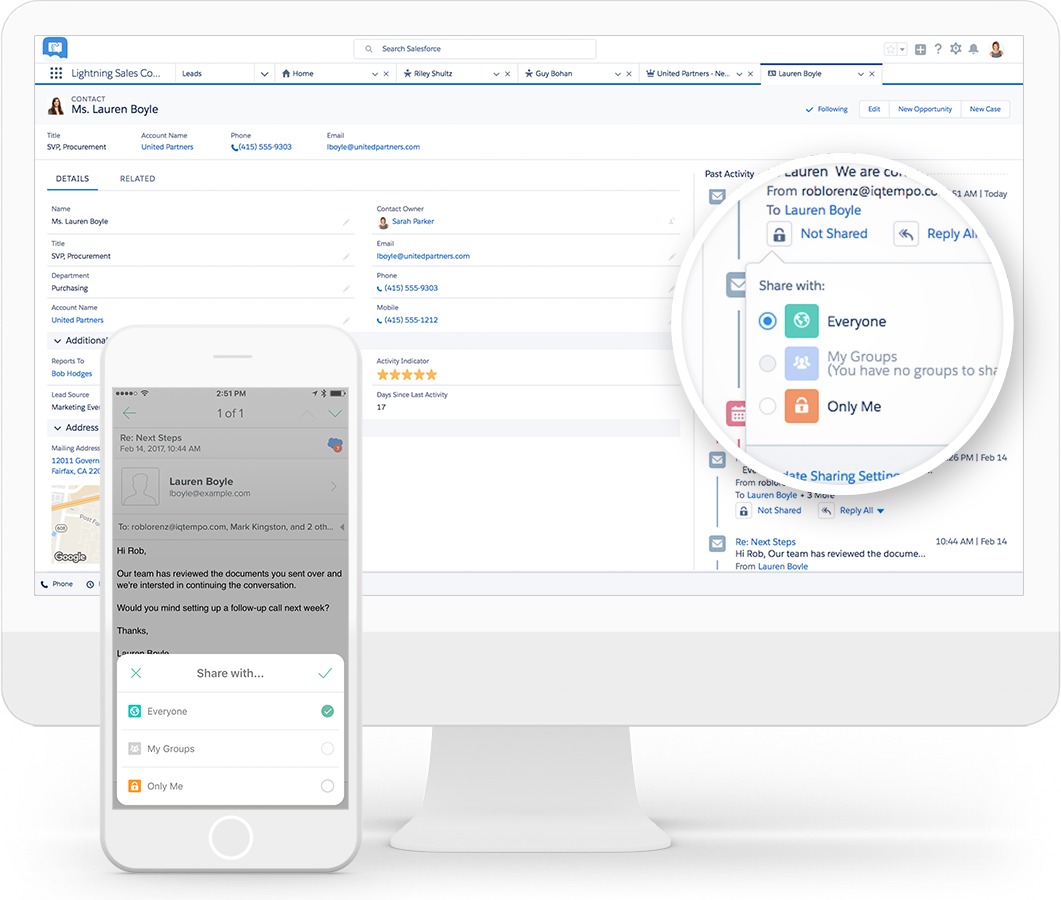Click the My Groups people icon
This screenshot has width=1061, height=900.
(x=802, y=363)
